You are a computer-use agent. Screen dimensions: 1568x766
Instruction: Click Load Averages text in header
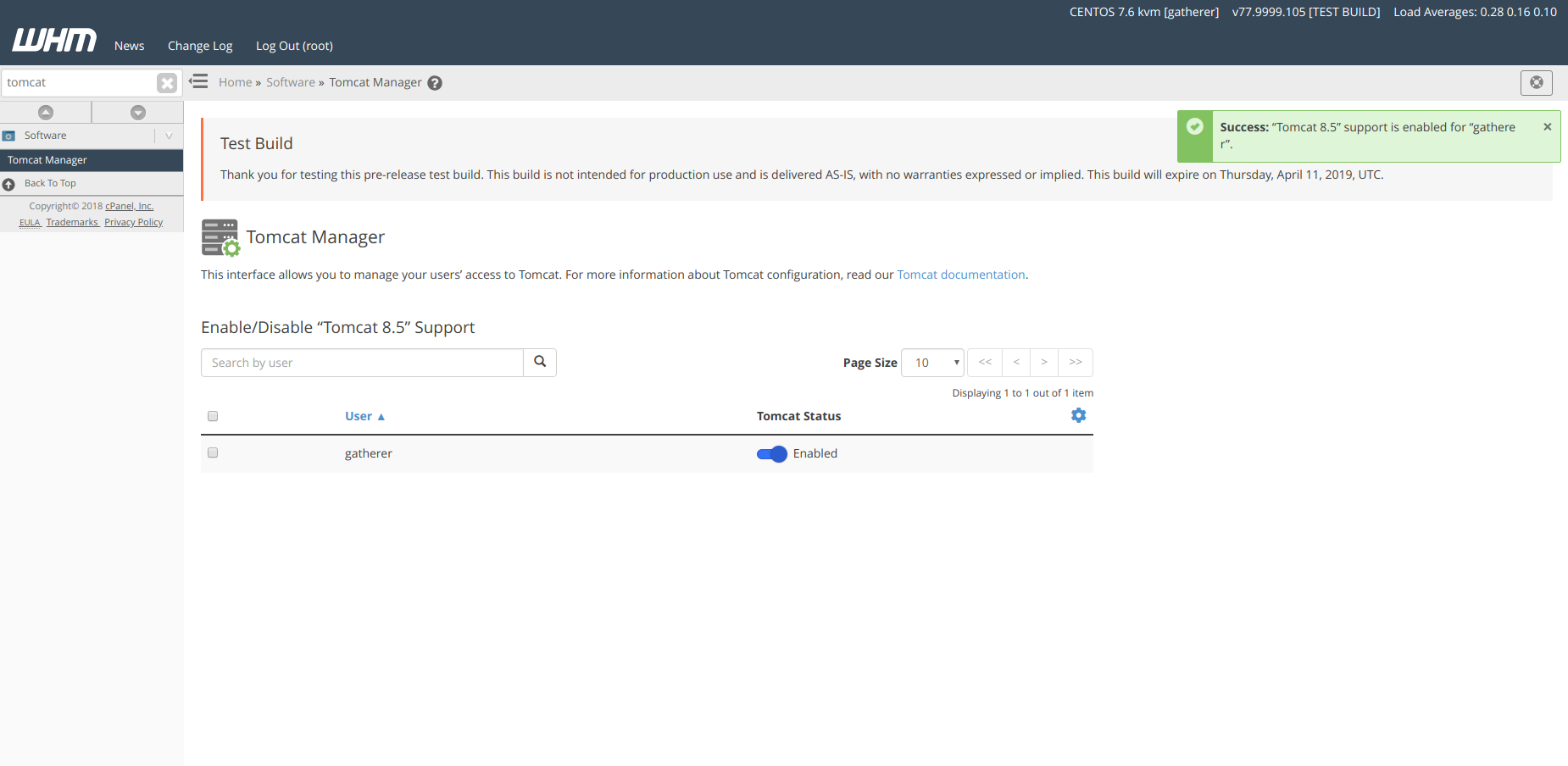tap(1476, 12)
